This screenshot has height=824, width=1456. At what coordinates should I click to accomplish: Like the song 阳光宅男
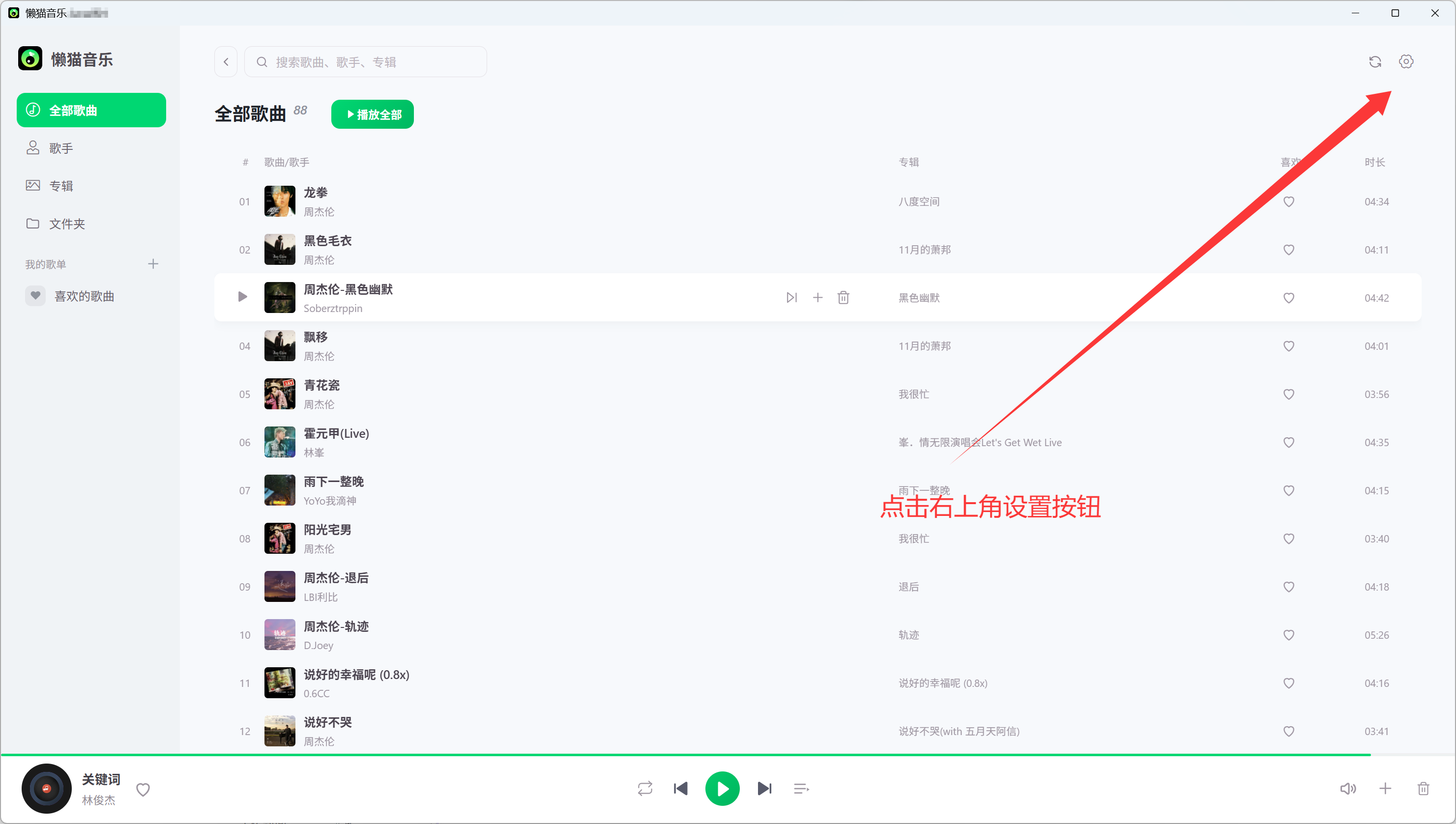[1288, 539]
